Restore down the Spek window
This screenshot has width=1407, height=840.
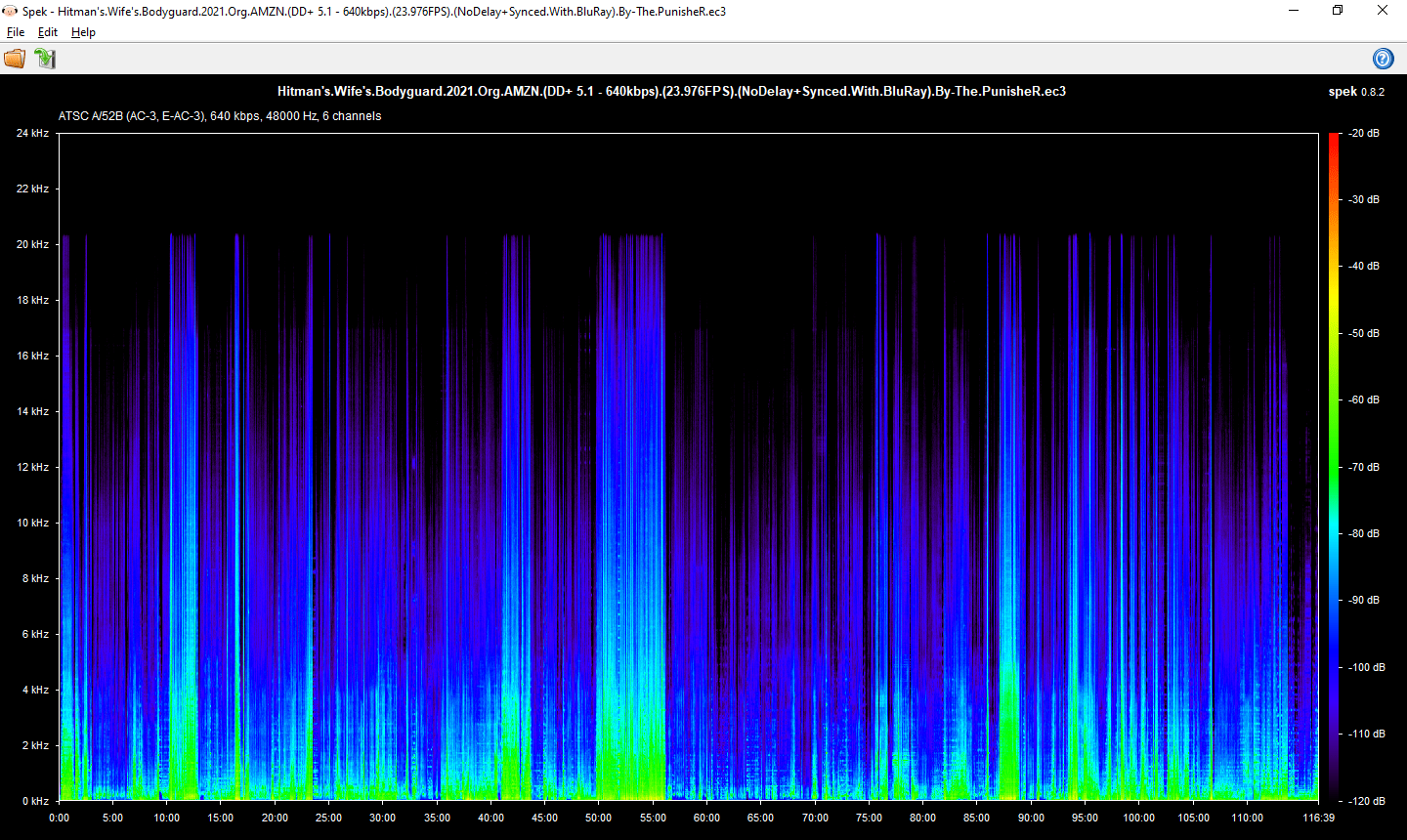(x=1338, y=11)
